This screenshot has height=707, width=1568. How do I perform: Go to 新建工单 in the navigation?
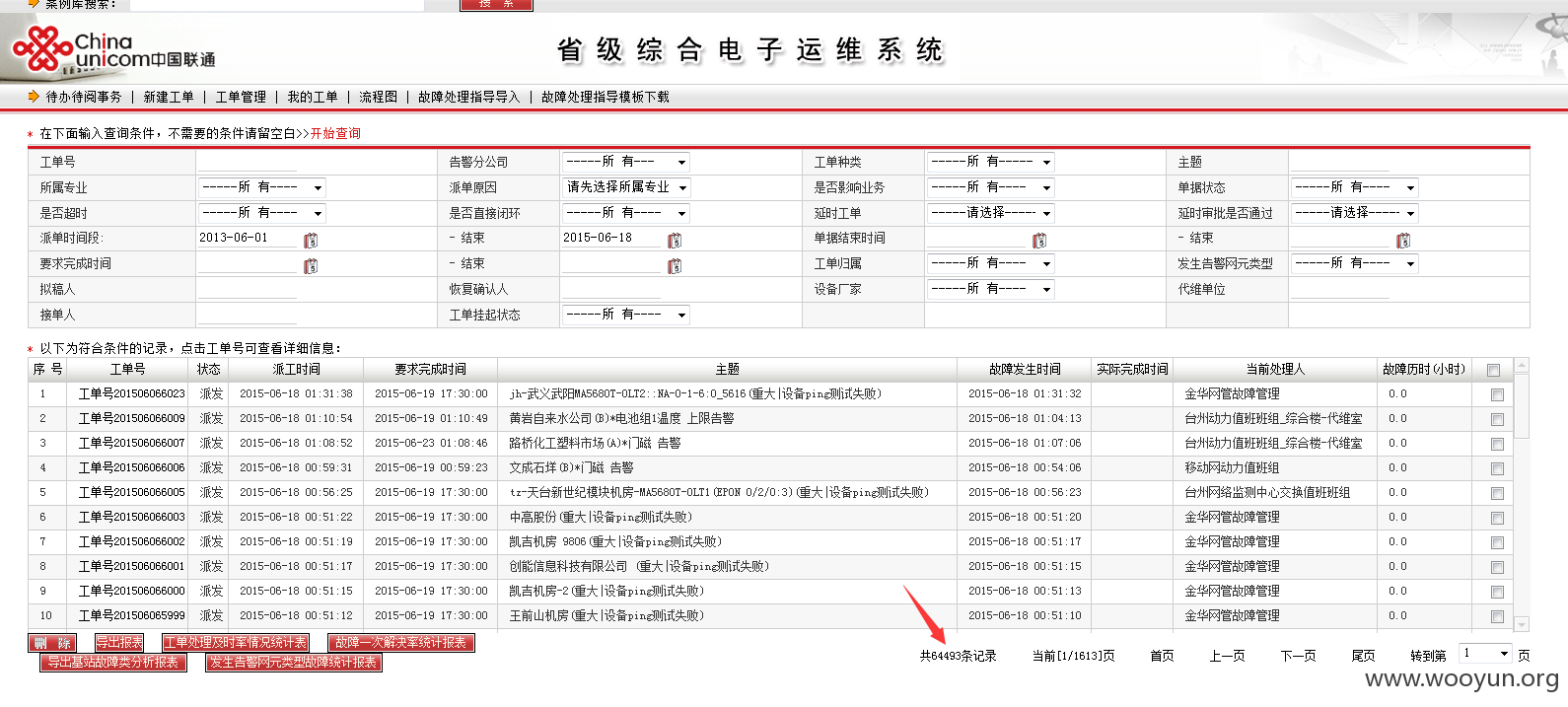click(169, 97)
